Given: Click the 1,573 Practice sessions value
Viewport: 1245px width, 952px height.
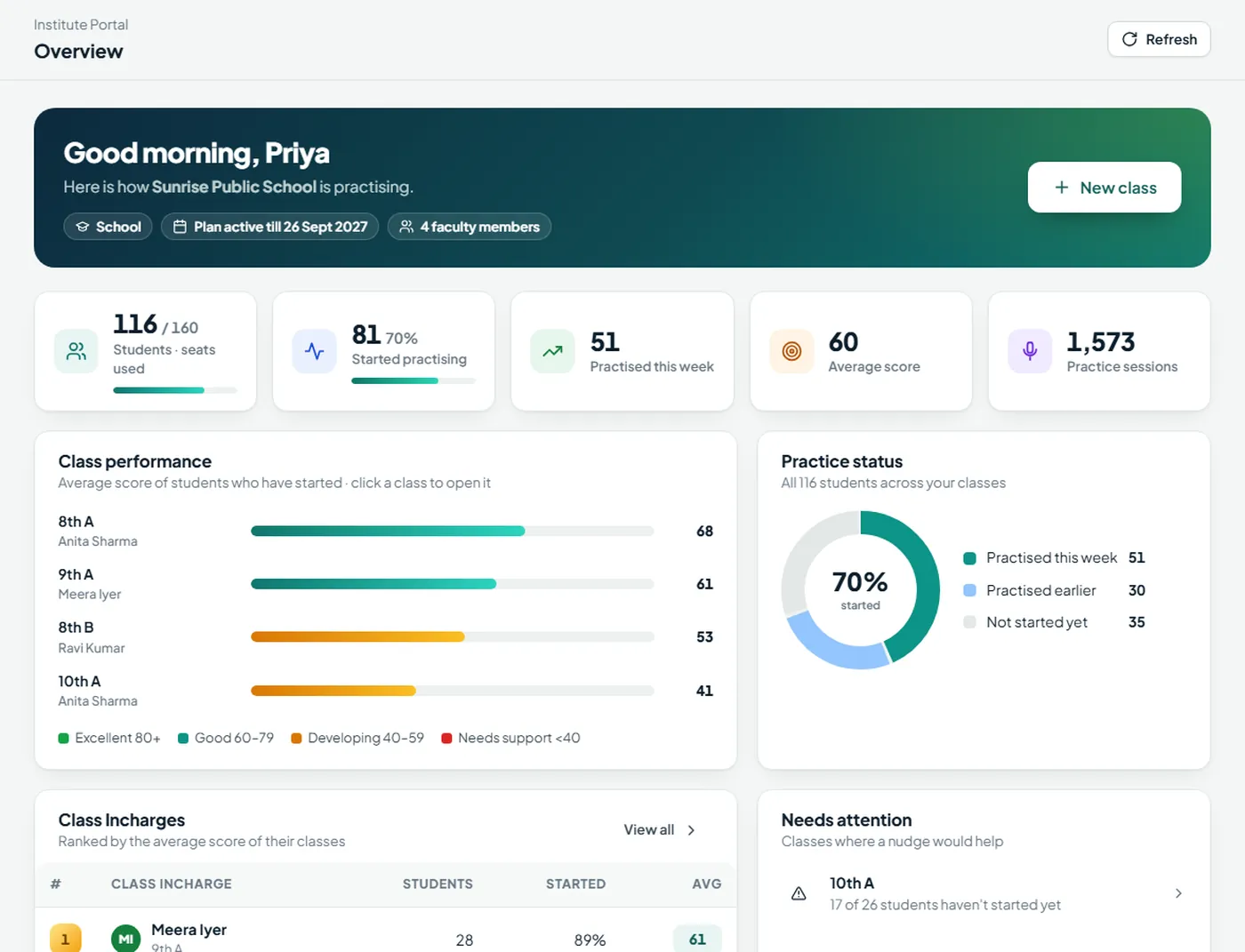Looking at the screenshot, I should pyautogui.click(x=1101, y=342).
